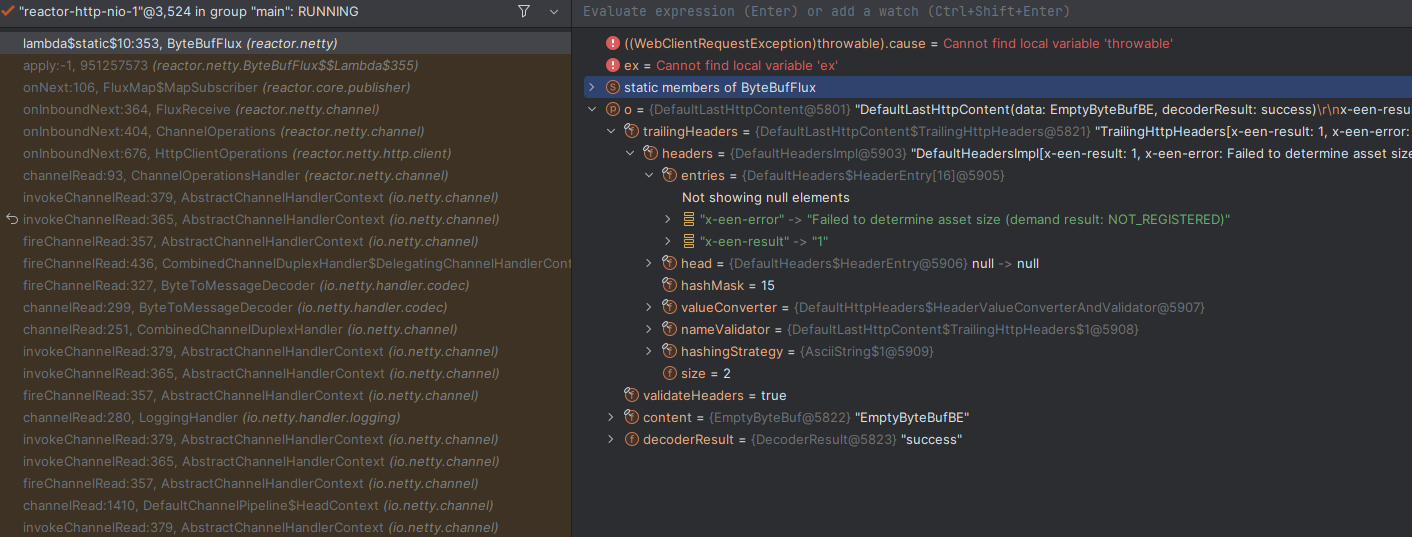Expand the head HeaderEntry node
The image size is (1412, 537).
pyautogui.click(x=649, y=264)
